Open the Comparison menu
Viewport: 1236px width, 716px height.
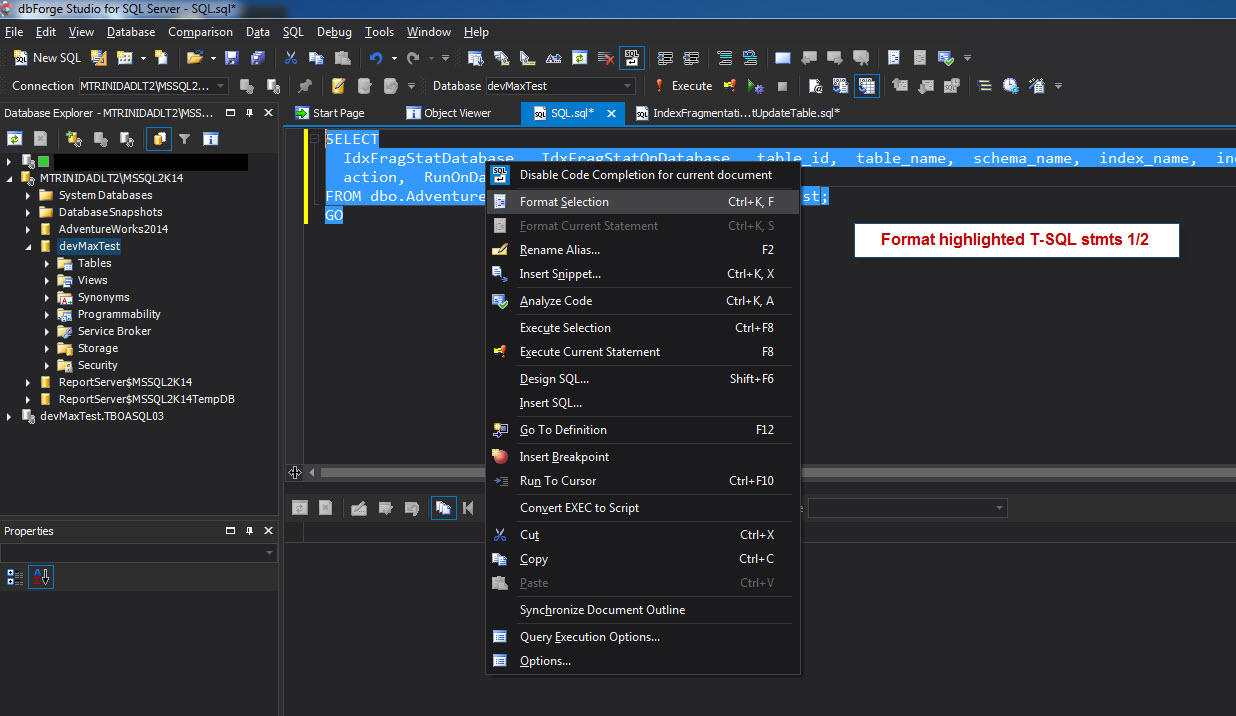(200, 32)
